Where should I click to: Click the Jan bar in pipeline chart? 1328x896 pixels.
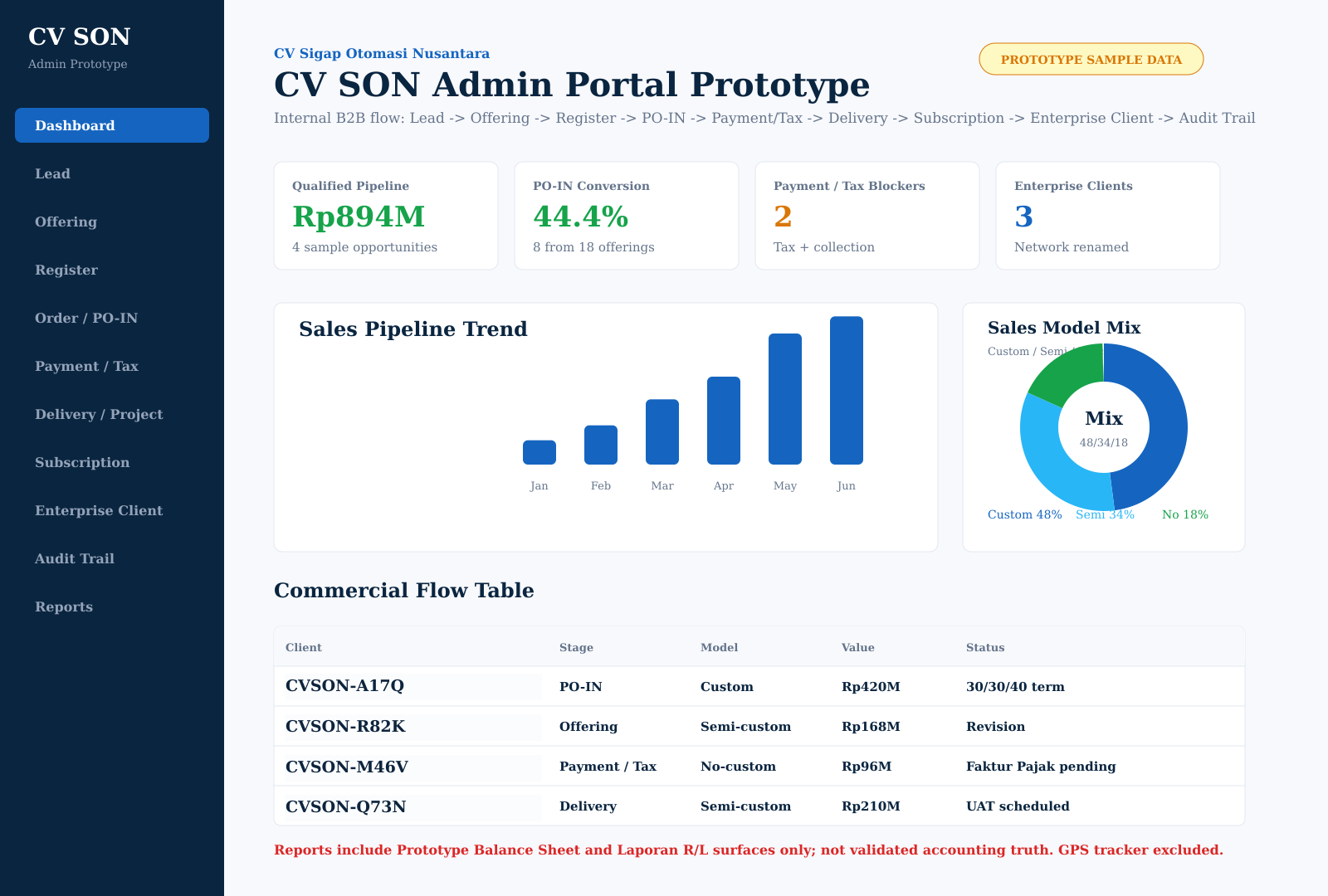pyautogui.click(x=539, y=452)
